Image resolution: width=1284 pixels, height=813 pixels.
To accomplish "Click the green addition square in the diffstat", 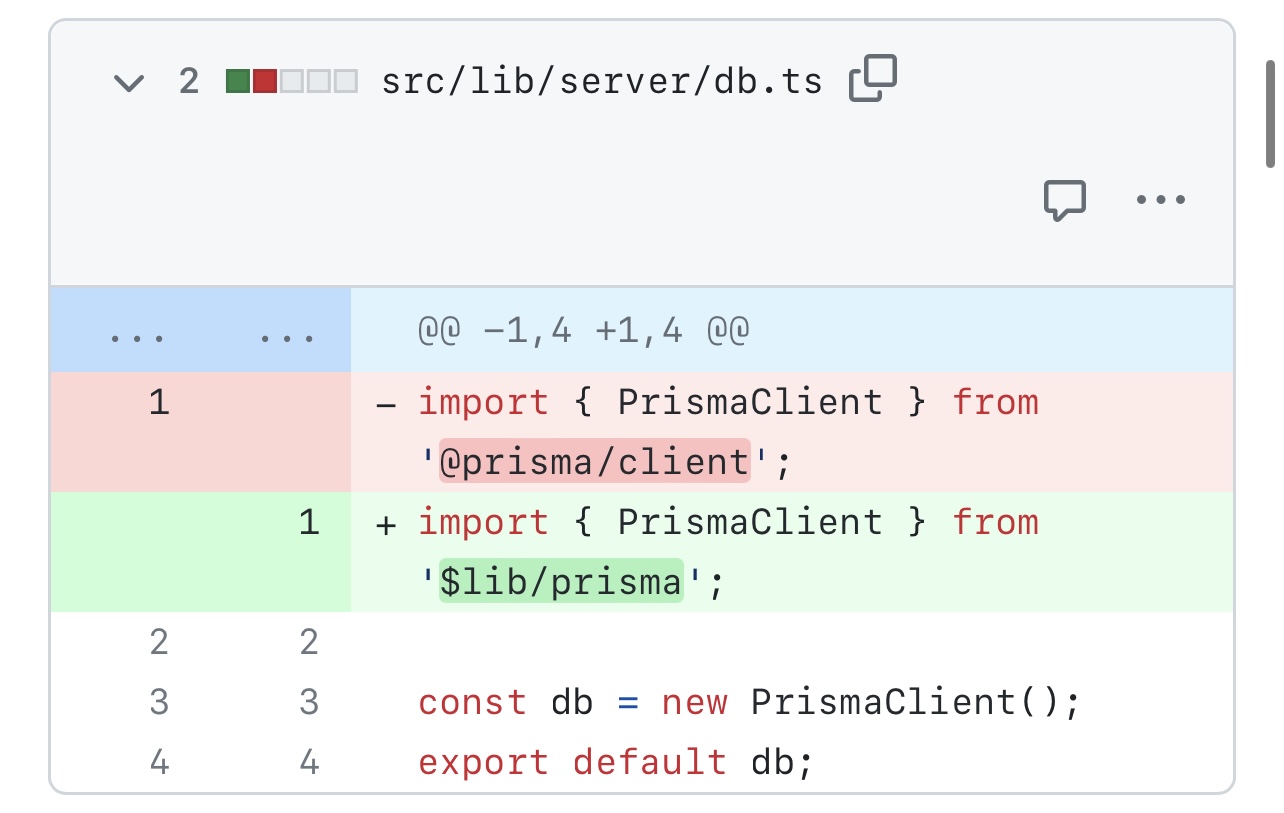I will click(239, 78).
